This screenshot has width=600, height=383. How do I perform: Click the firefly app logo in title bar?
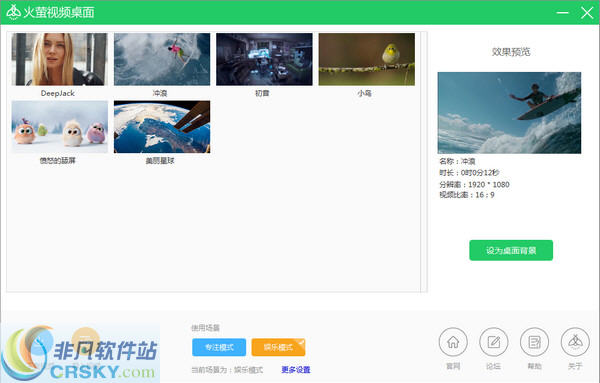pos(13,12)
